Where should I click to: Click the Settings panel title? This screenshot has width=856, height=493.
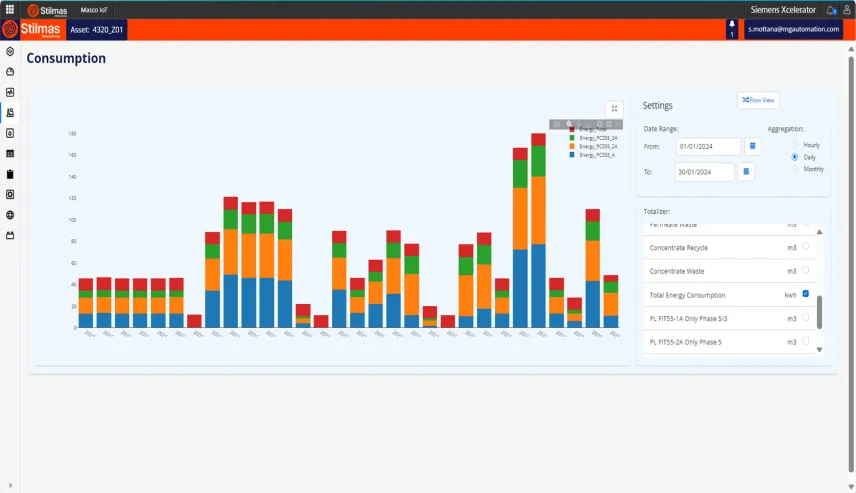coord(657,105)
